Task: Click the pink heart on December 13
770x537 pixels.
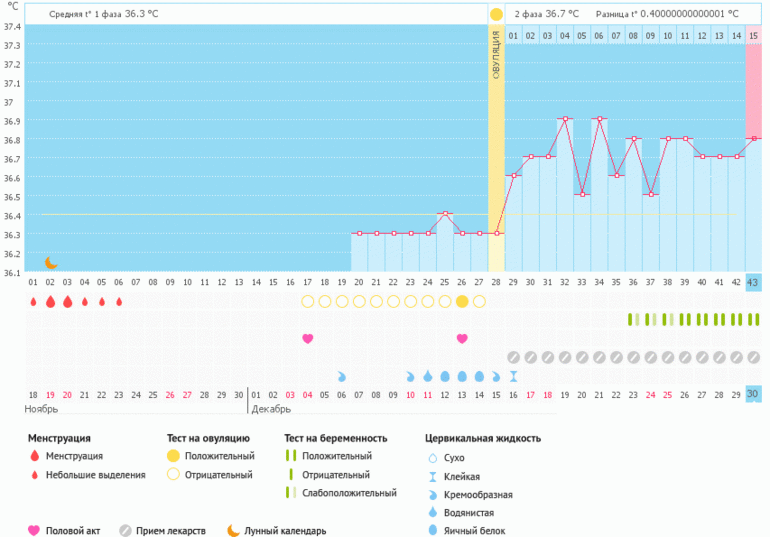Action: pyautogui.click(x=462, y=338)
